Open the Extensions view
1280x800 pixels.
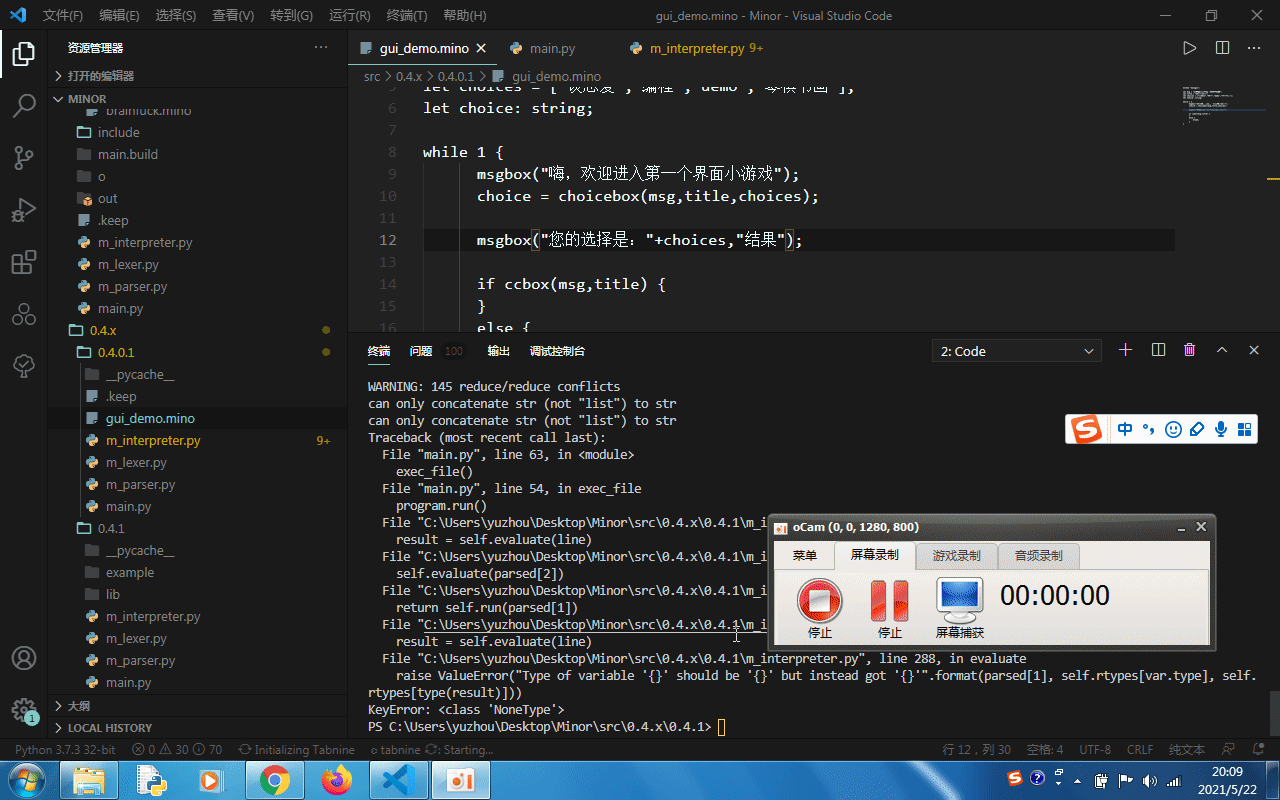click(x=24, y=262)
